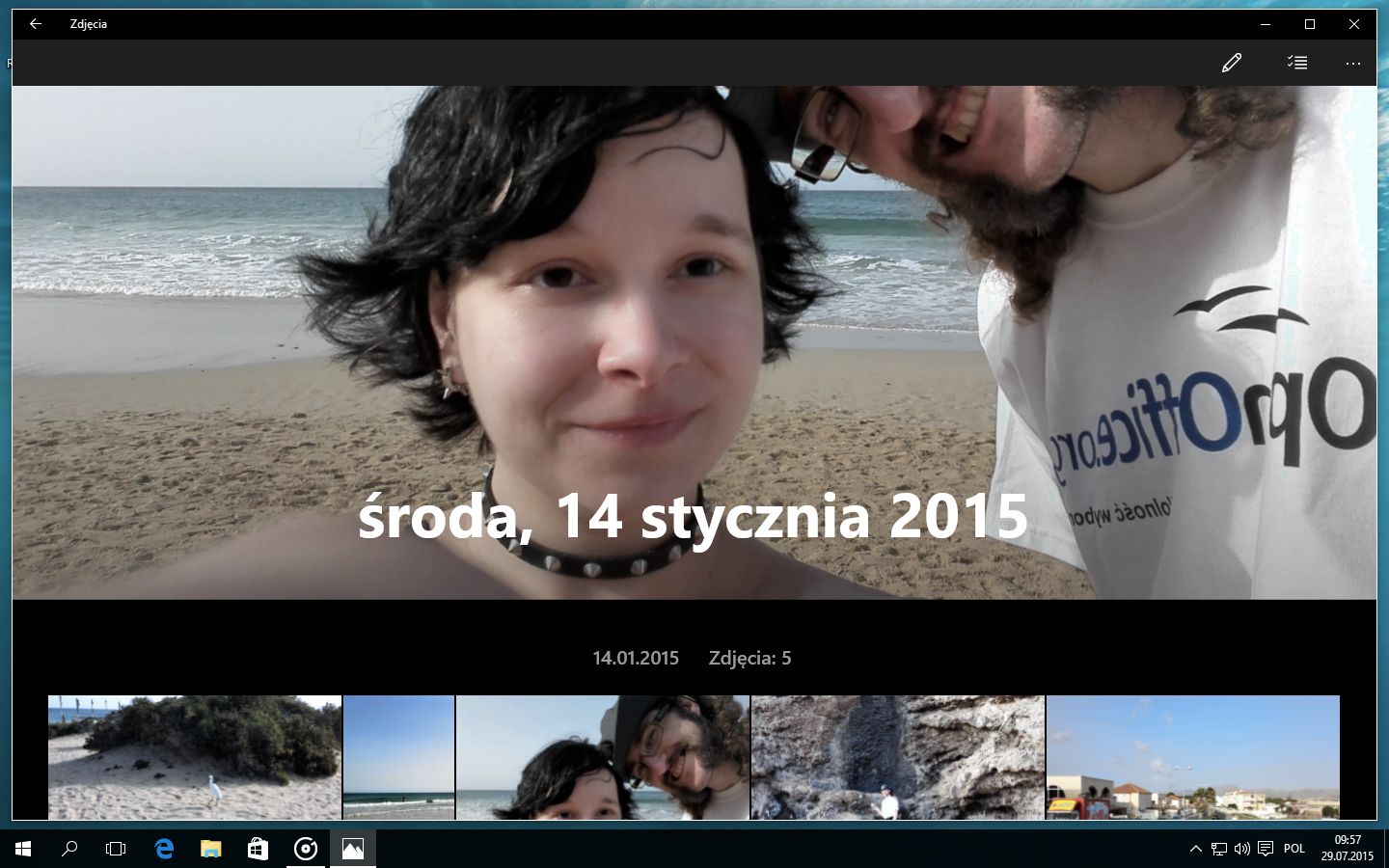This screenshot has width=1389, height=868.
Task: Switch input language via POL indicator
Action: point(1294,849)
